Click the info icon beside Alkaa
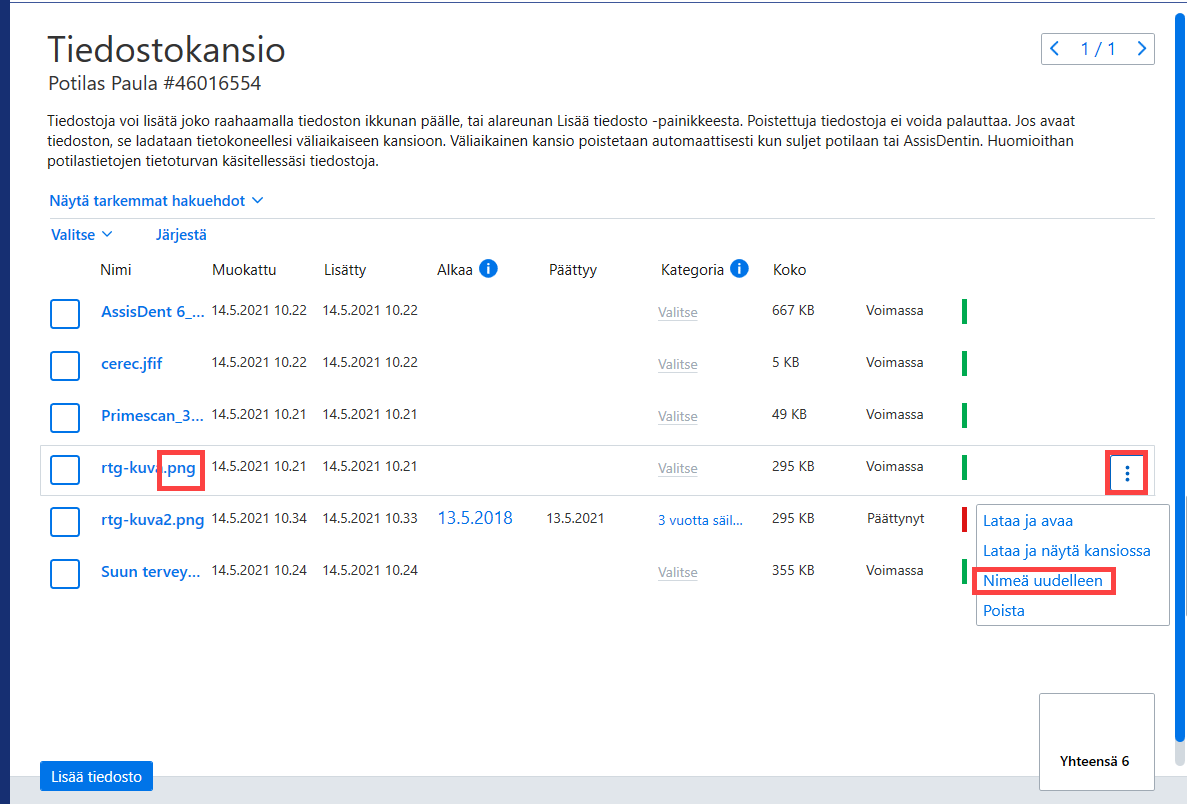Viewport: 1187px width, 804px height. pyautogui.click(x=488, y=269)
